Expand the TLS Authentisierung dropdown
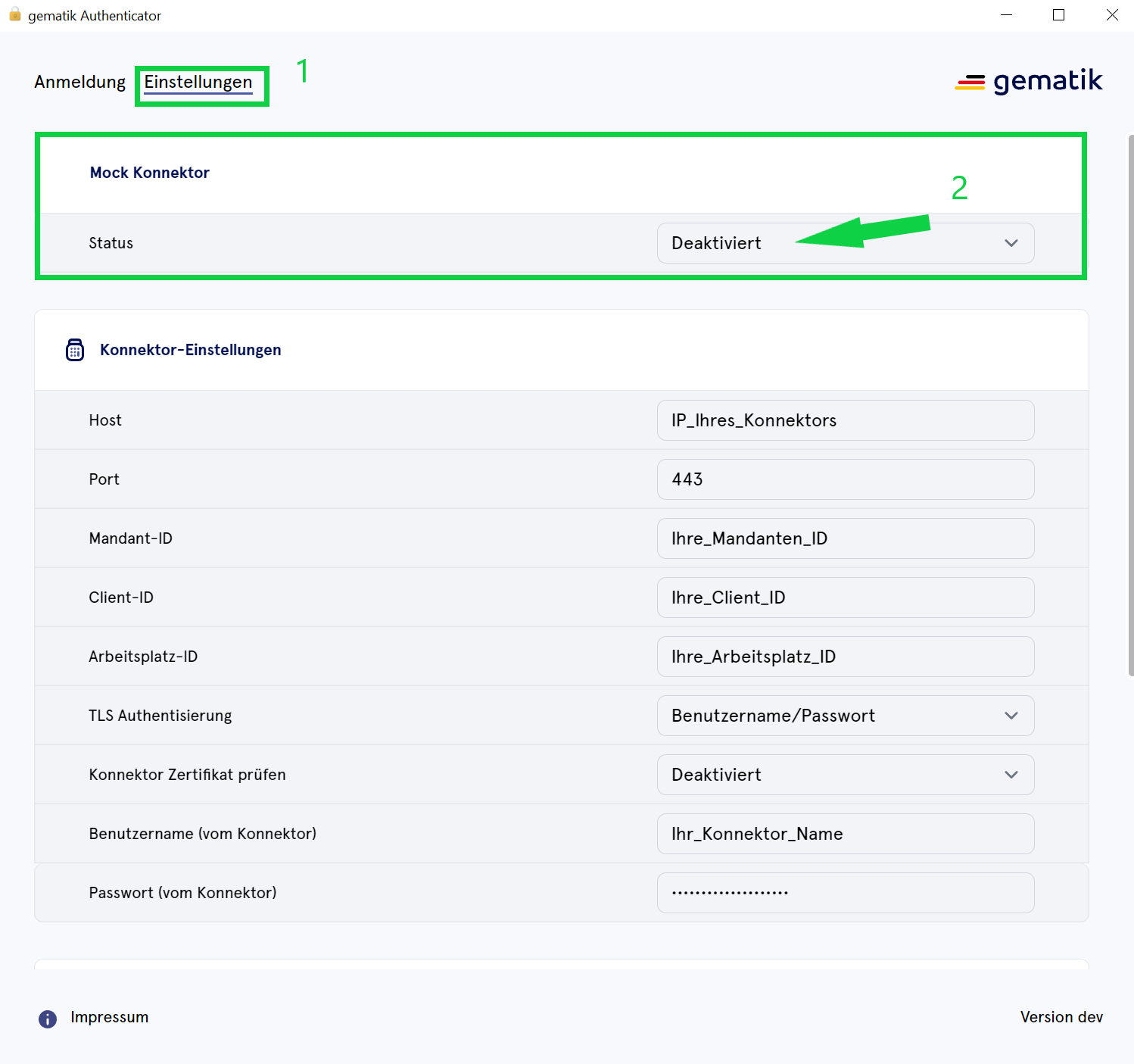This screenshot has height=1064, width=1134. pos(845,716)
